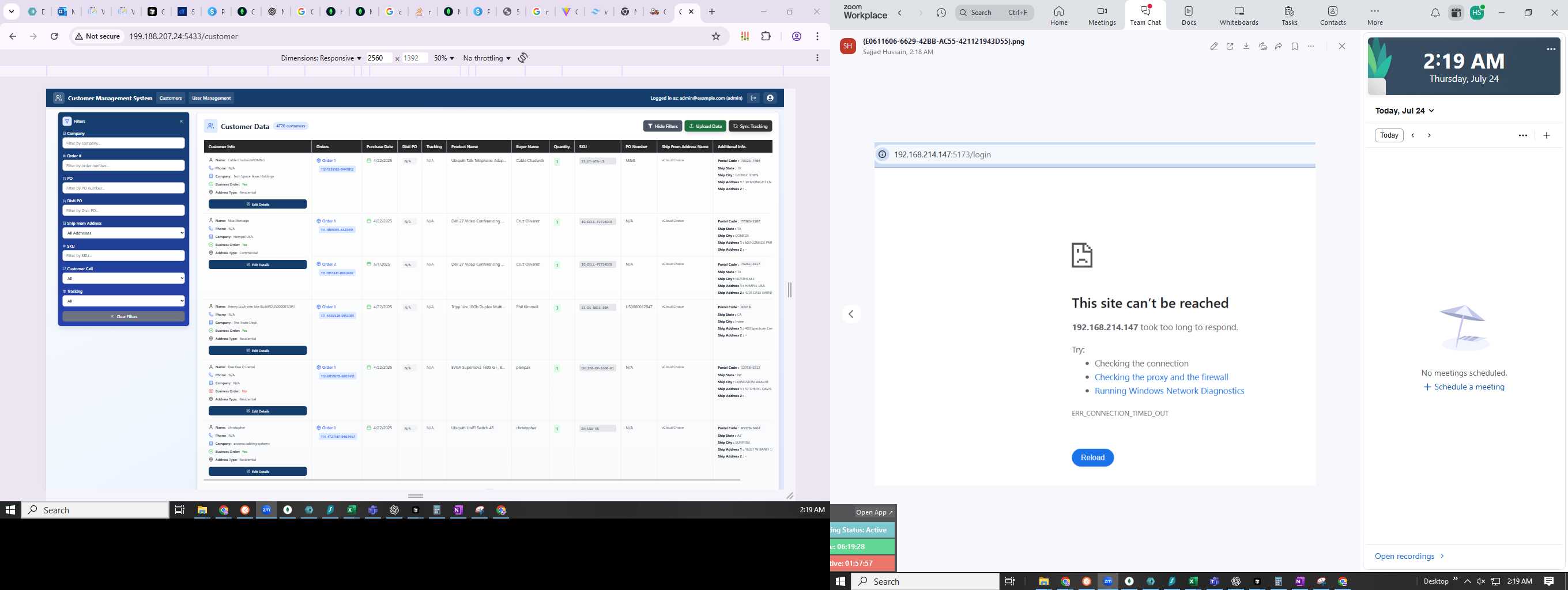Edit Details for Cable Chadwick customer

point(258,205)
